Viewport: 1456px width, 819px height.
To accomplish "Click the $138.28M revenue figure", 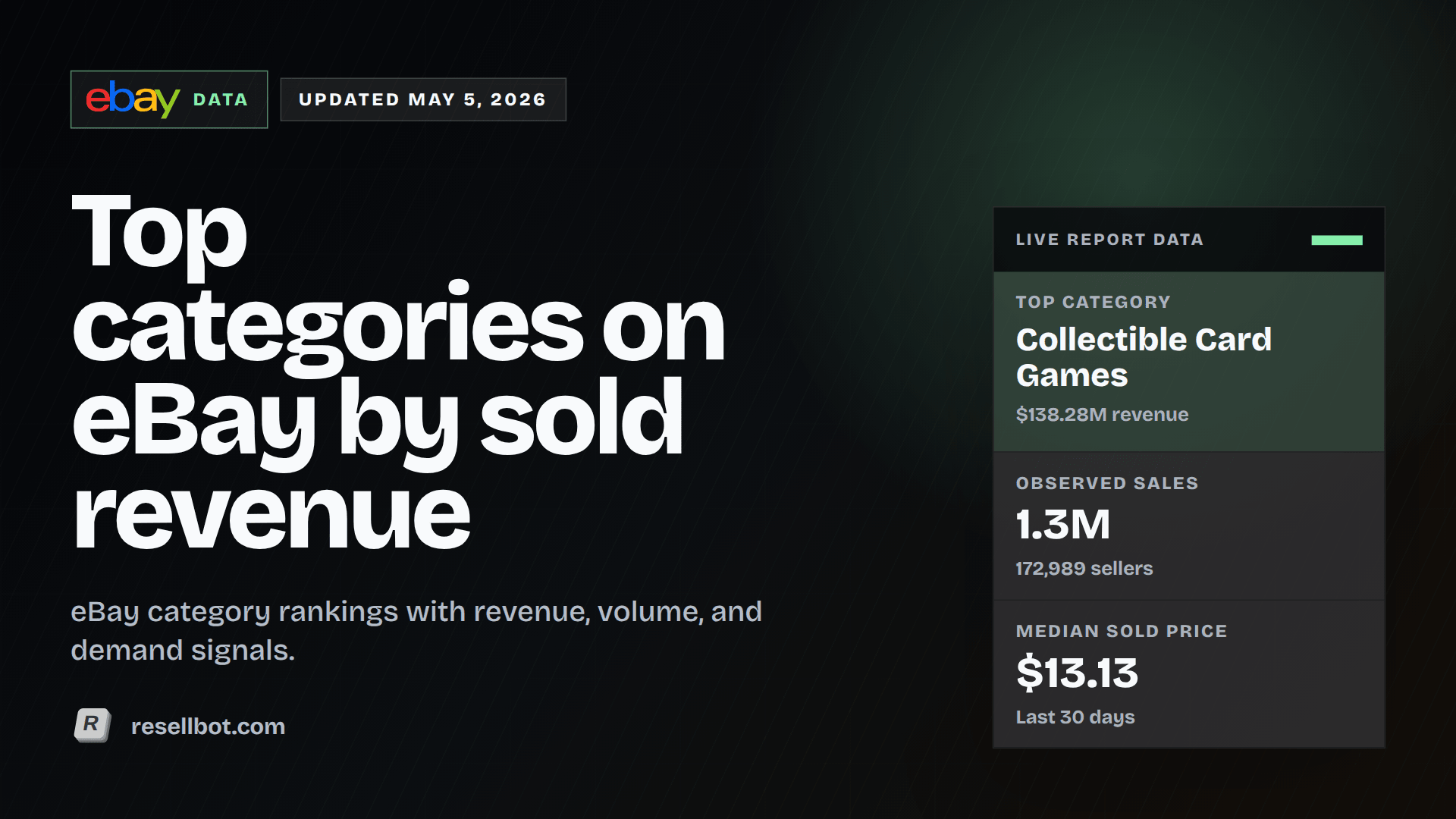I will tap(1102, 414).
